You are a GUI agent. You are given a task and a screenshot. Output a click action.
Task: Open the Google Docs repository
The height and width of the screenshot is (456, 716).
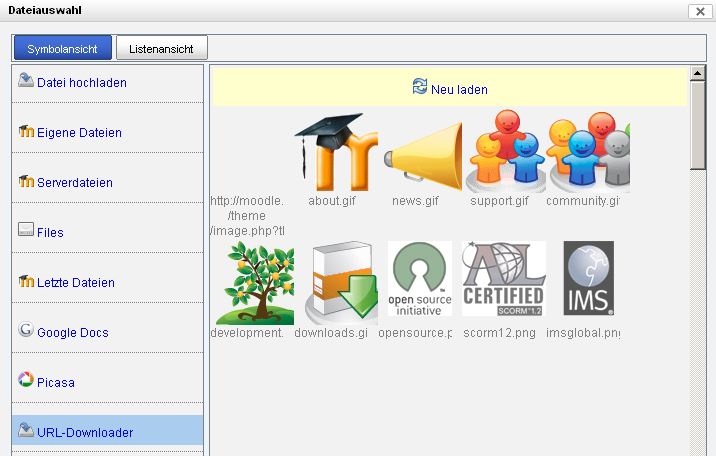pos(73,333)
